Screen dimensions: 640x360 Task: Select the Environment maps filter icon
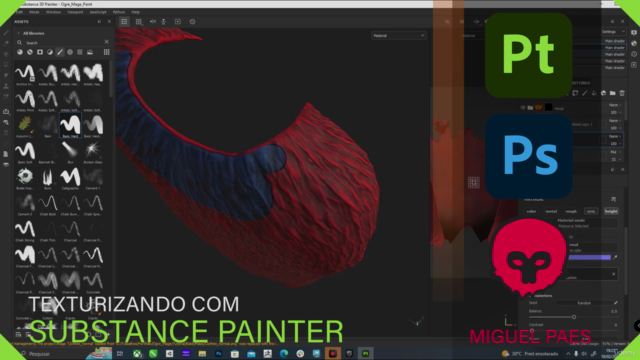pyautogui.click(x=90, y=52)
